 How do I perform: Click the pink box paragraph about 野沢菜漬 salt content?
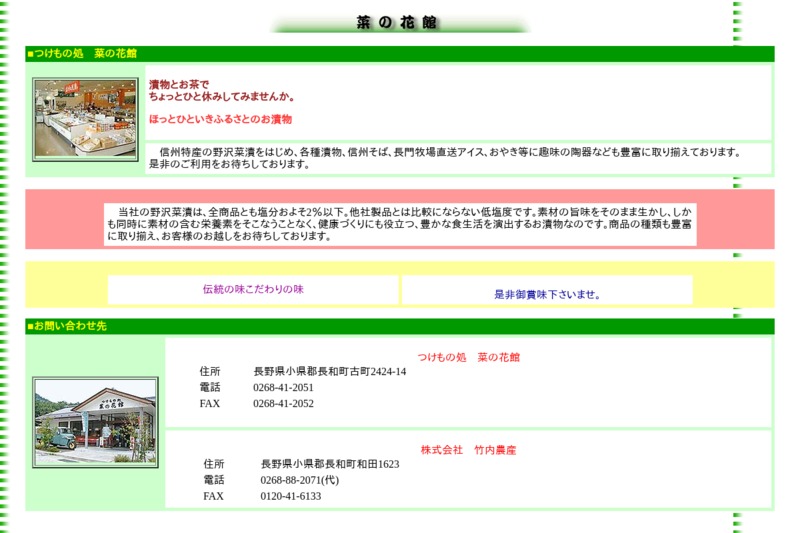coord(400,224)
